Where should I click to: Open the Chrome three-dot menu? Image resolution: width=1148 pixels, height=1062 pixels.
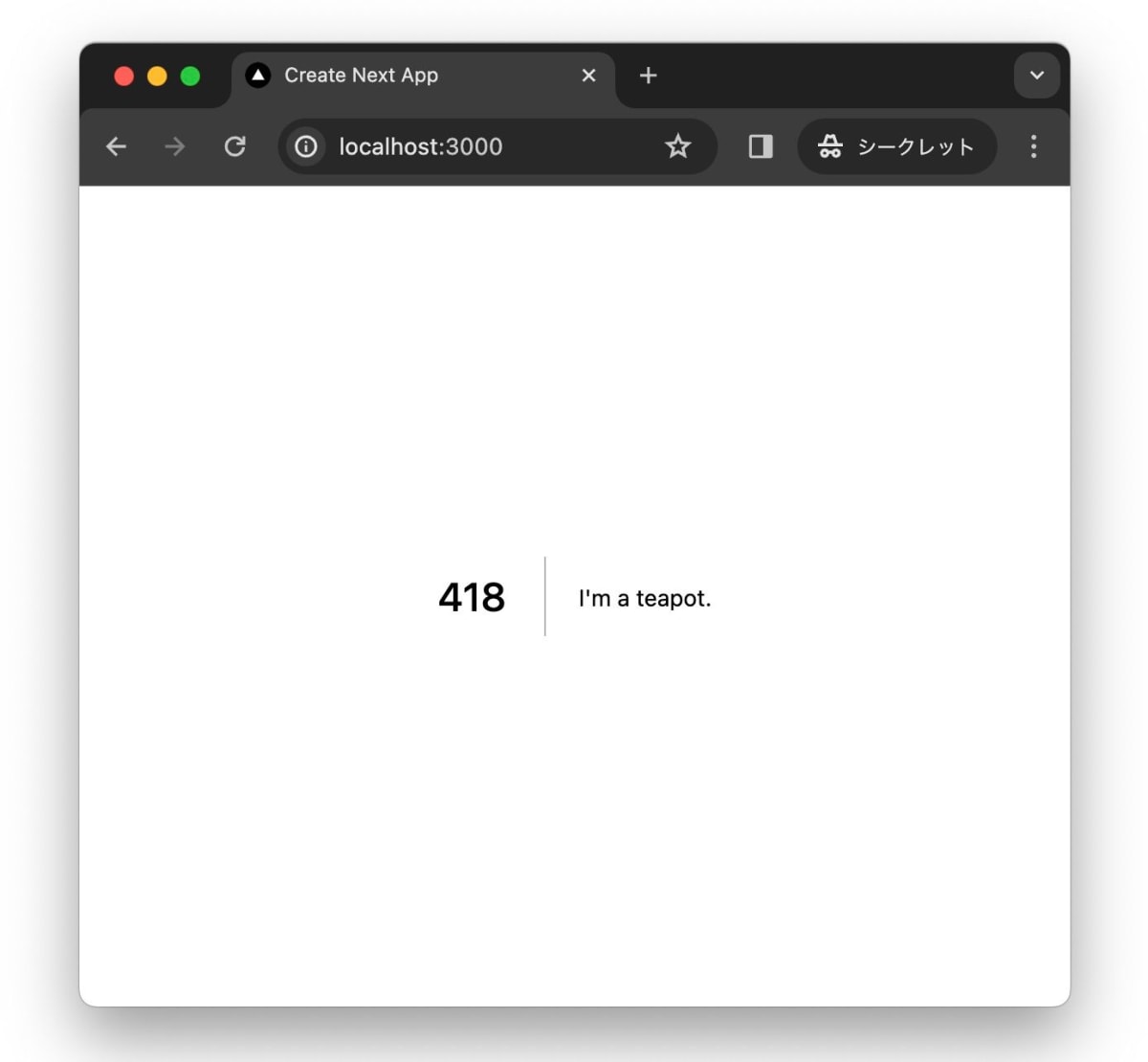click(1033, 146)
